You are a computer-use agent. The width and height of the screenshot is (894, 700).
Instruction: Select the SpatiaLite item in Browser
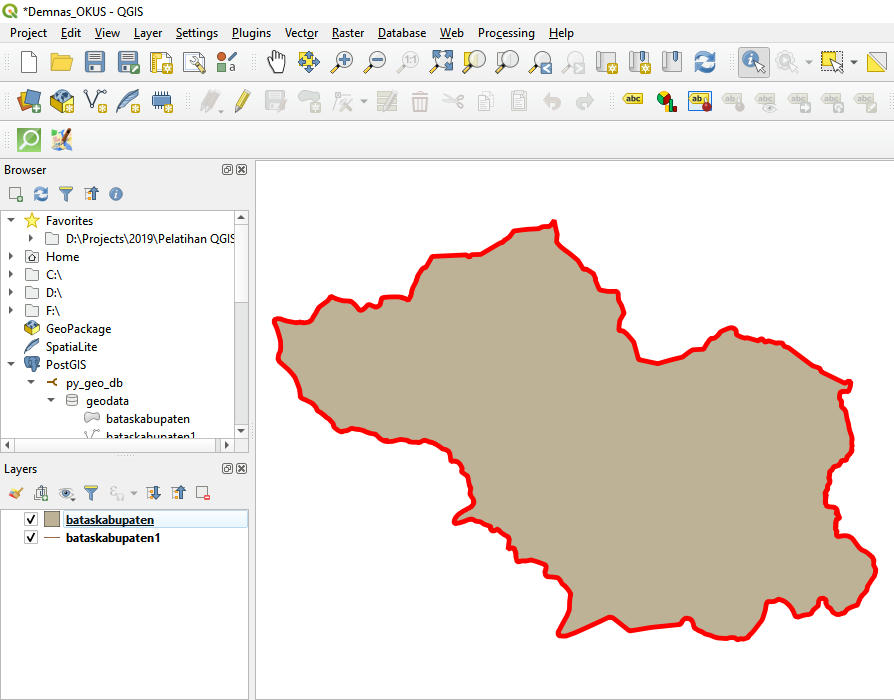[x=71, y=347]
